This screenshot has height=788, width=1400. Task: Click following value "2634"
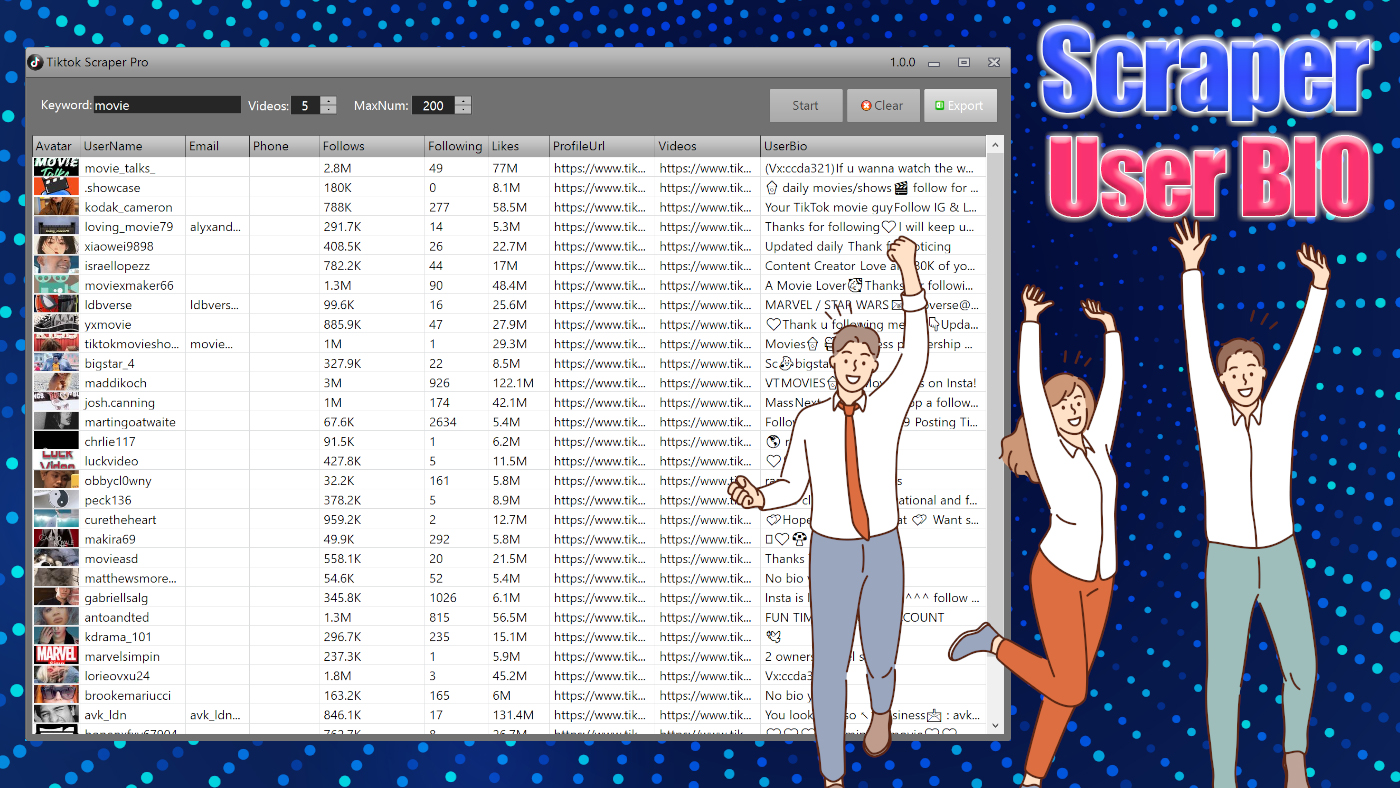click(x=442, y=422)
